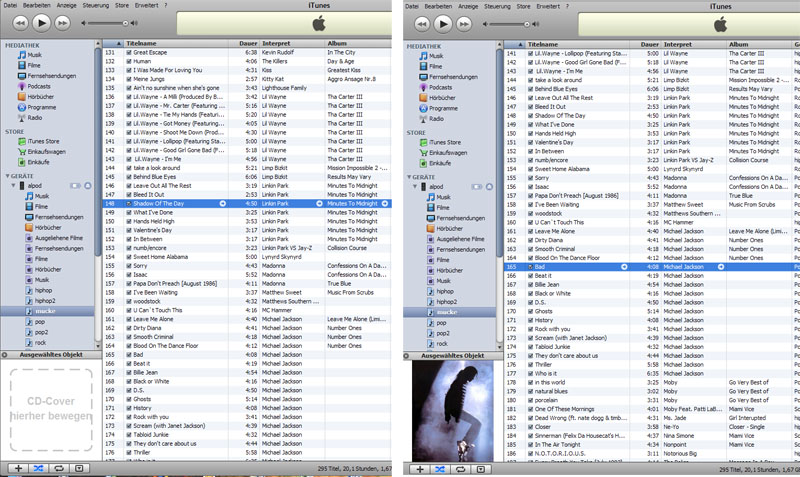The width and height of the screenshot is (800, 477).
Task: Open Bearbeiten menu in left iTunes window
Action: [x=37, y=5]
